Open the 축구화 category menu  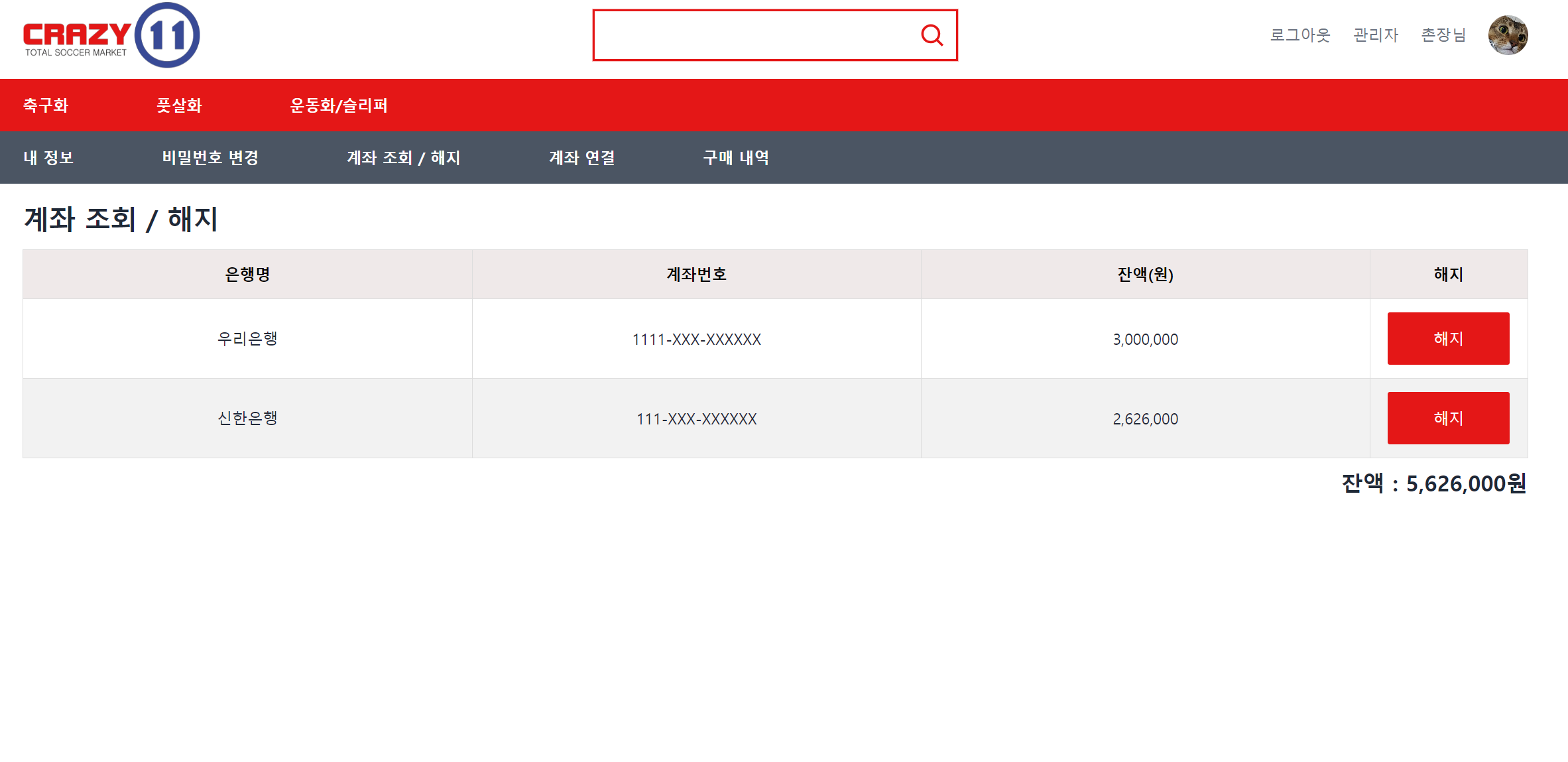[46, 105]
